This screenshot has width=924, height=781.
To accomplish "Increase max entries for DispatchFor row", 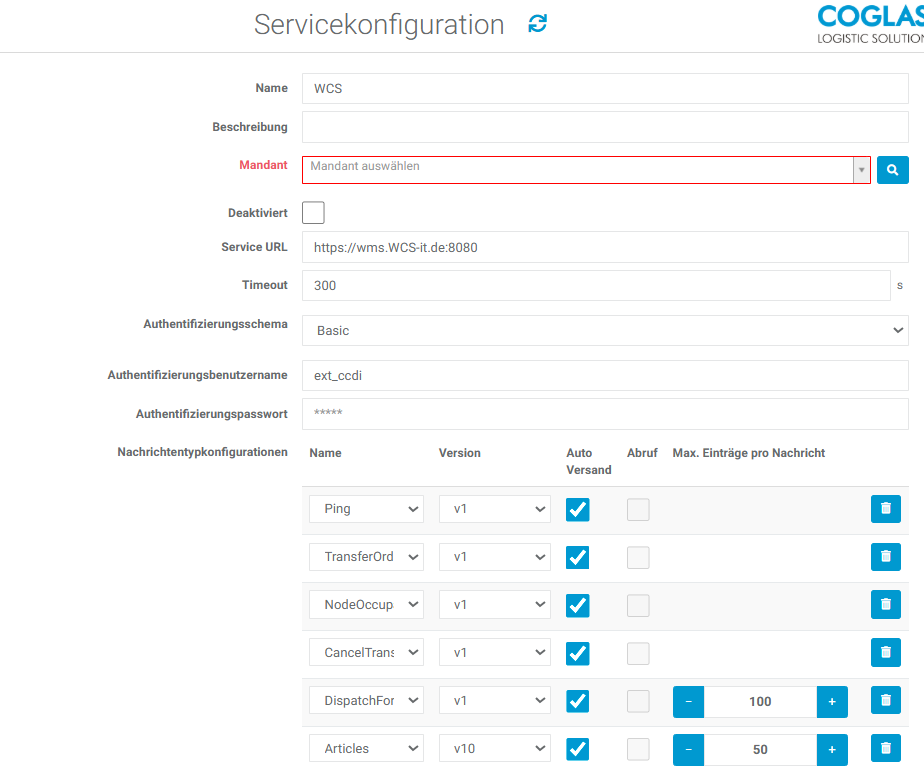I will [x=832, y=702].
